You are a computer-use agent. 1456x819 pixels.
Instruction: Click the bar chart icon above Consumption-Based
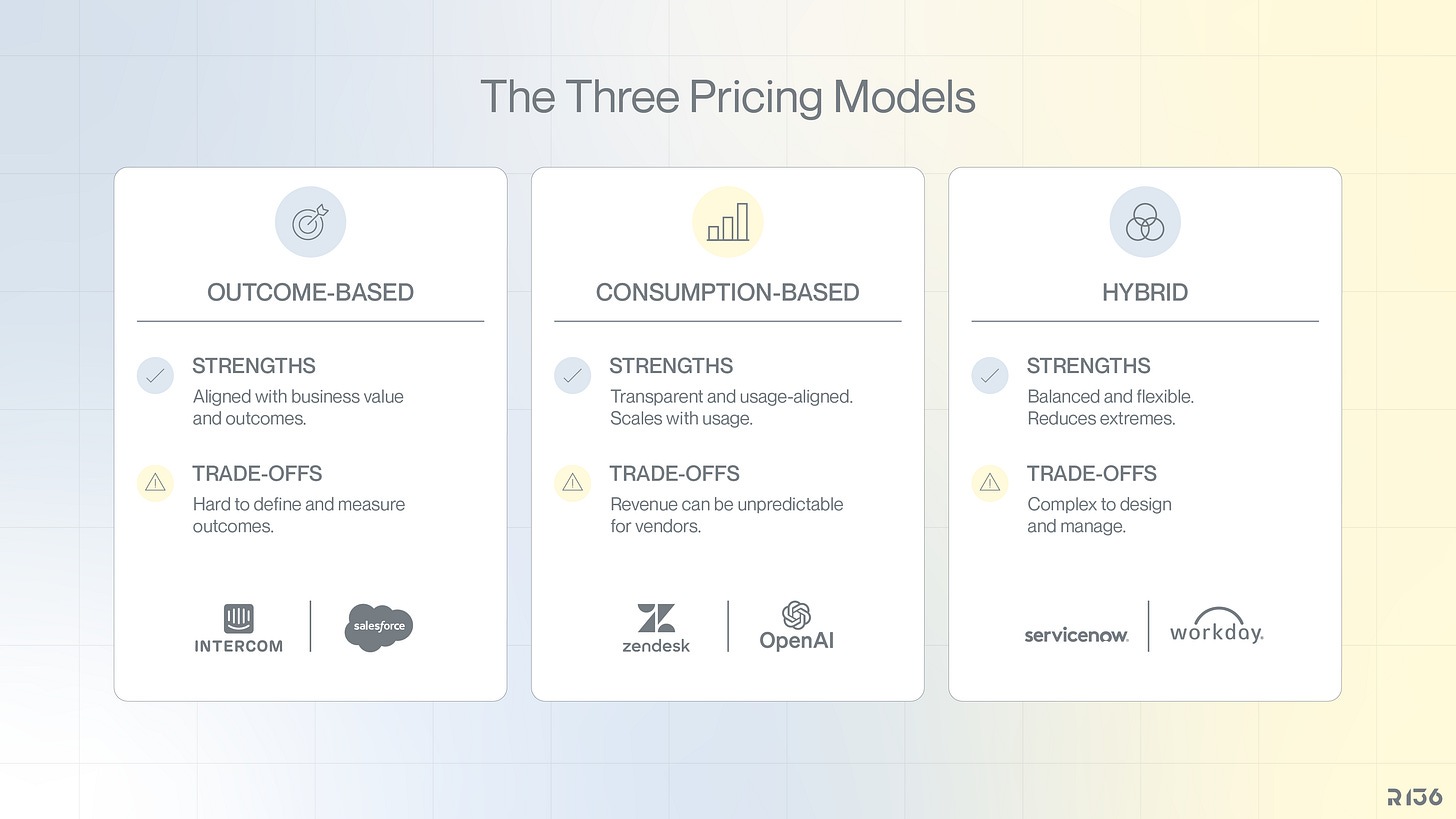(728, 222)
